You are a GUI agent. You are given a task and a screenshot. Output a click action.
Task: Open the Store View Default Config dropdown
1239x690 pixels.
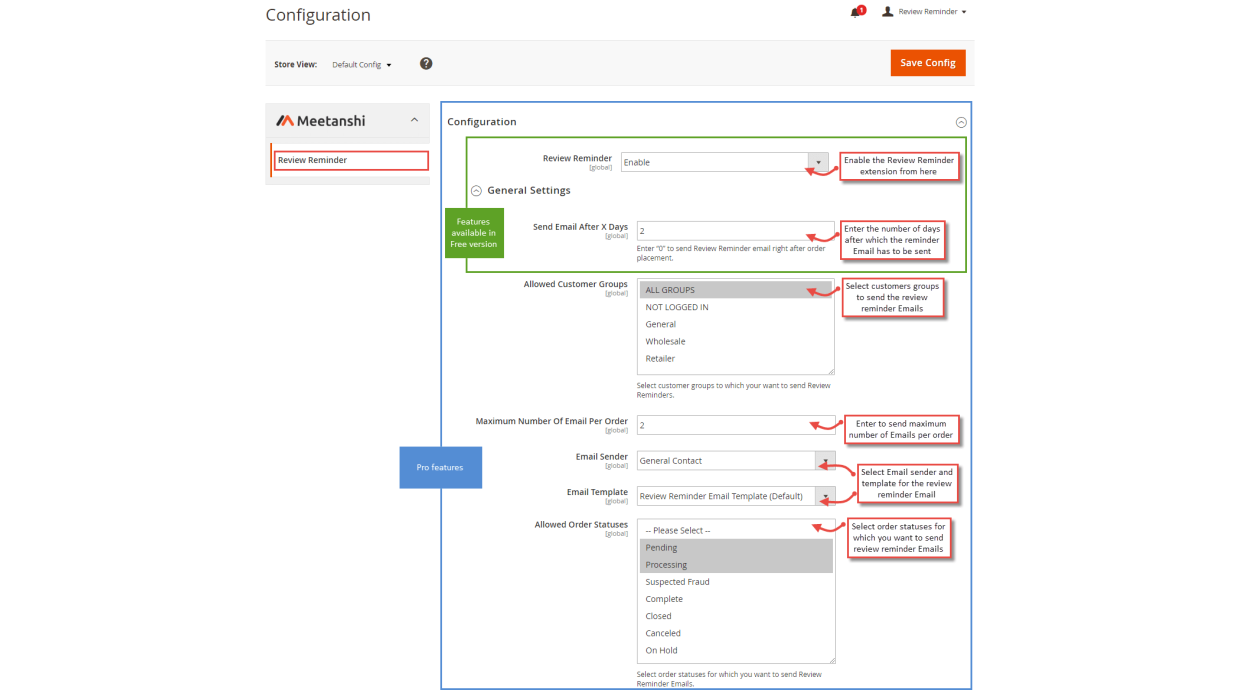click(362, 65)
